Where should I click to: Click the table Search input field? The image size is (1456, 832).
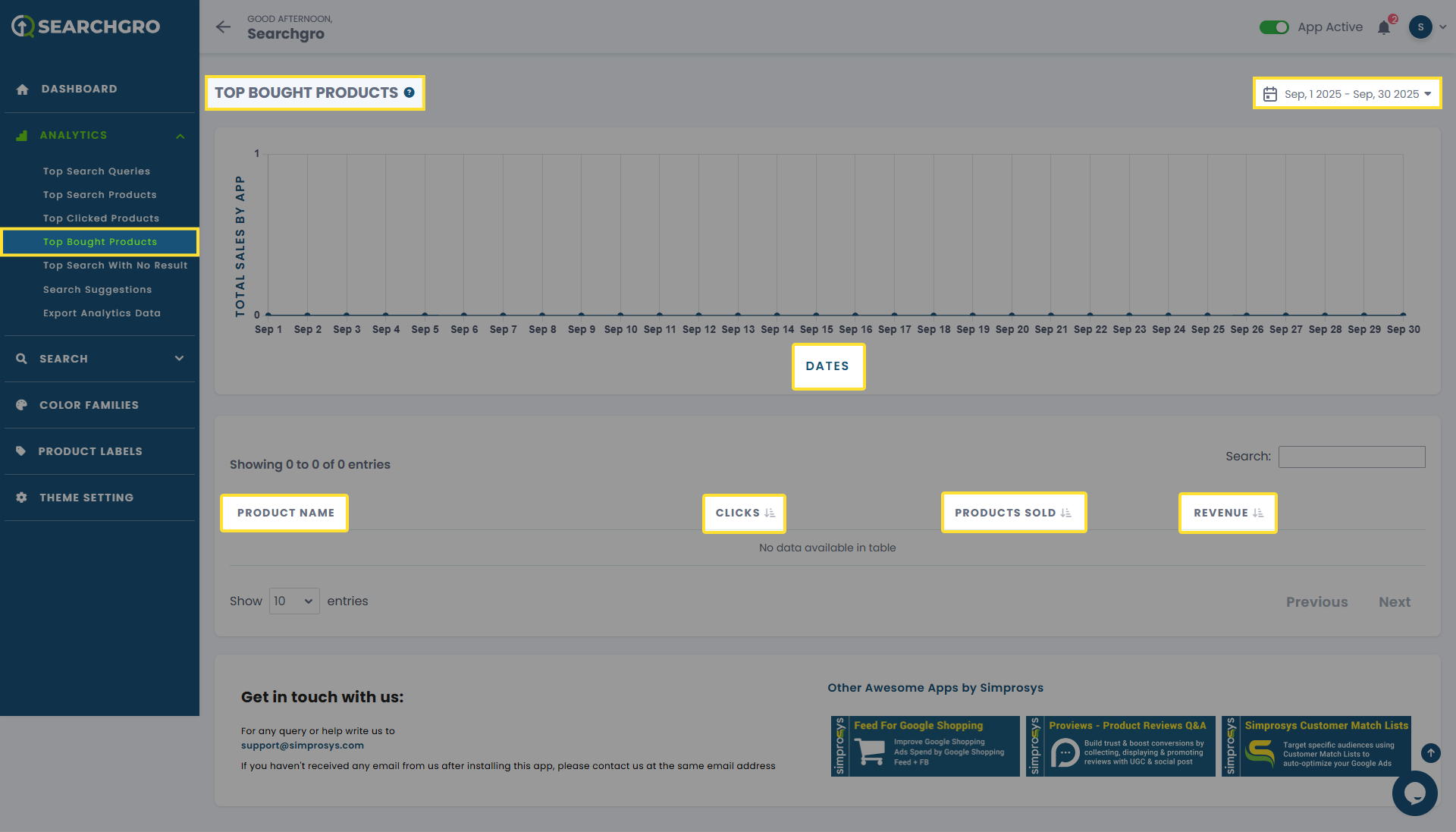click(x=1351, y=457)
